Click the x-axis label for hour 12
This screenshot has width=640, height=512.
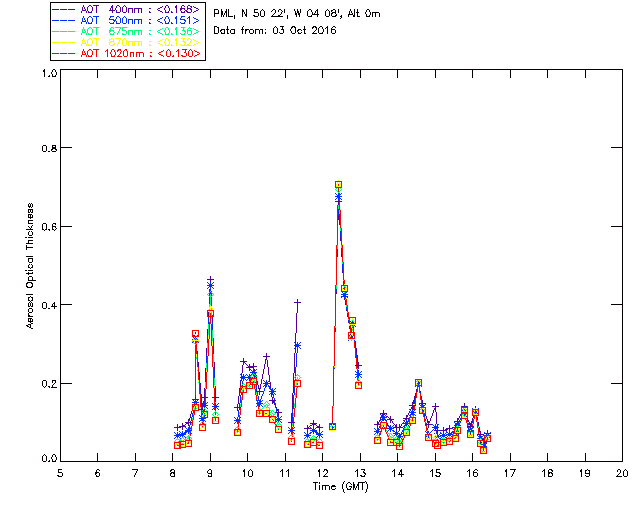[x=322, y=473]
